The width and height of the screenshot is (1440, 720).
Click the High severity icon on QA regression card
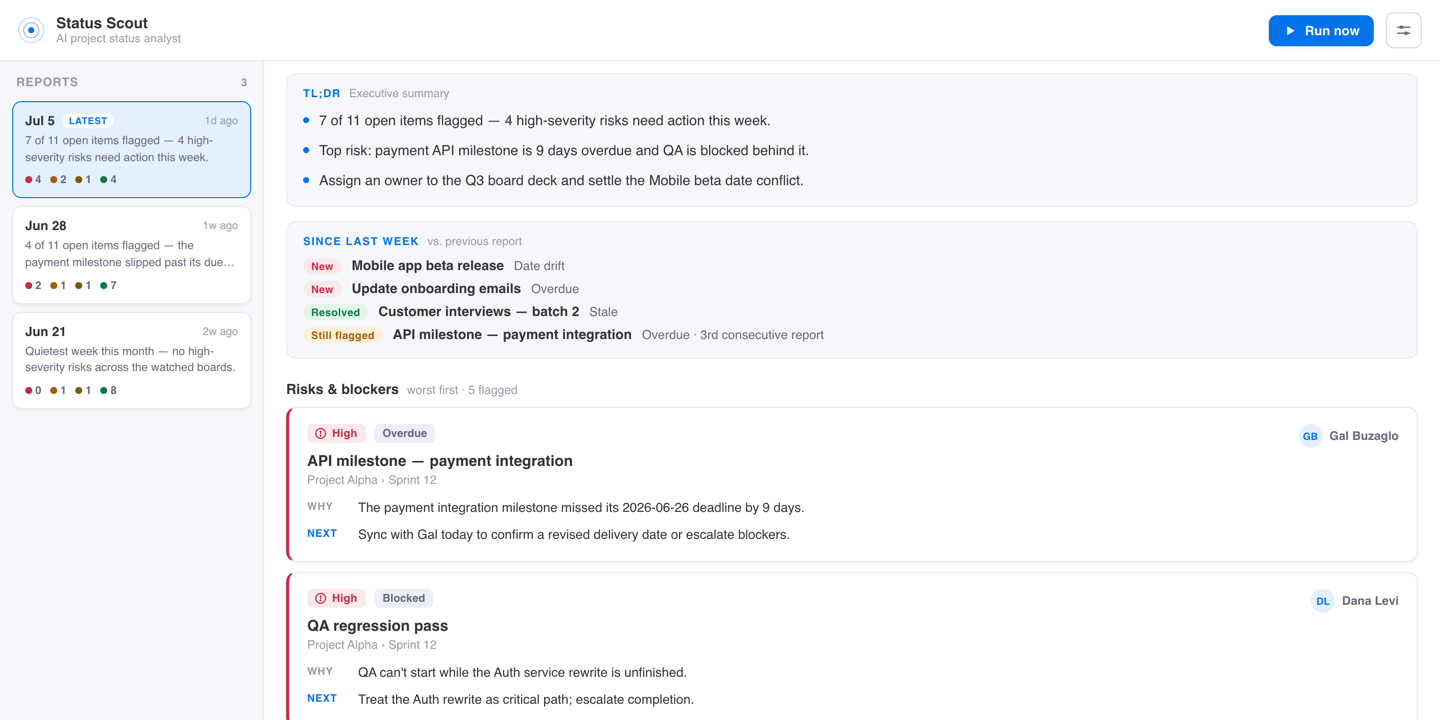[321, 599]
